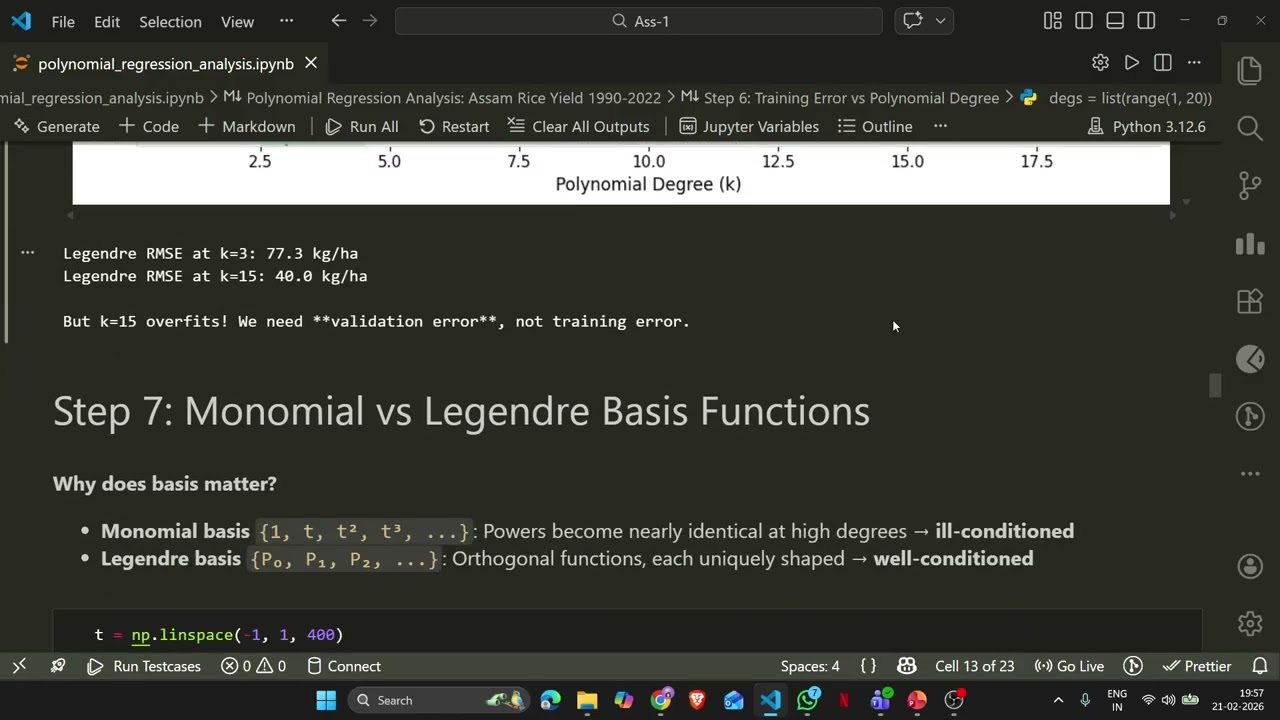Click the vertical scrollbar thumb
This screenshot has width=1280, height=720.
[1215, 385]
